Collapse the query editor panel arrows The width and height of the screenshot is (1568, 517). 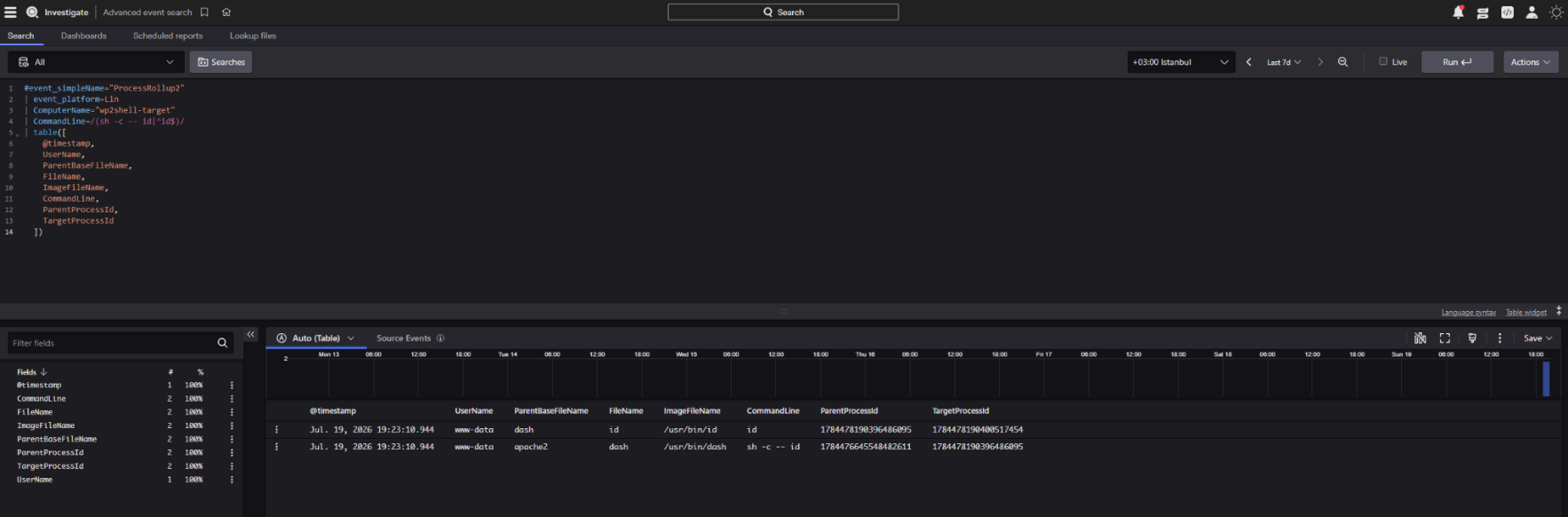tap(1559, 311)
